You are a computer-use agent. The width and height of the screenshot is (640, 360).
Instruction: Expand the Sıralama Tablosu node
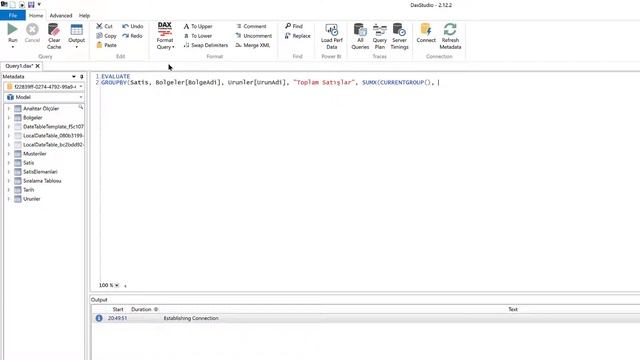click(x=9, y=181)
